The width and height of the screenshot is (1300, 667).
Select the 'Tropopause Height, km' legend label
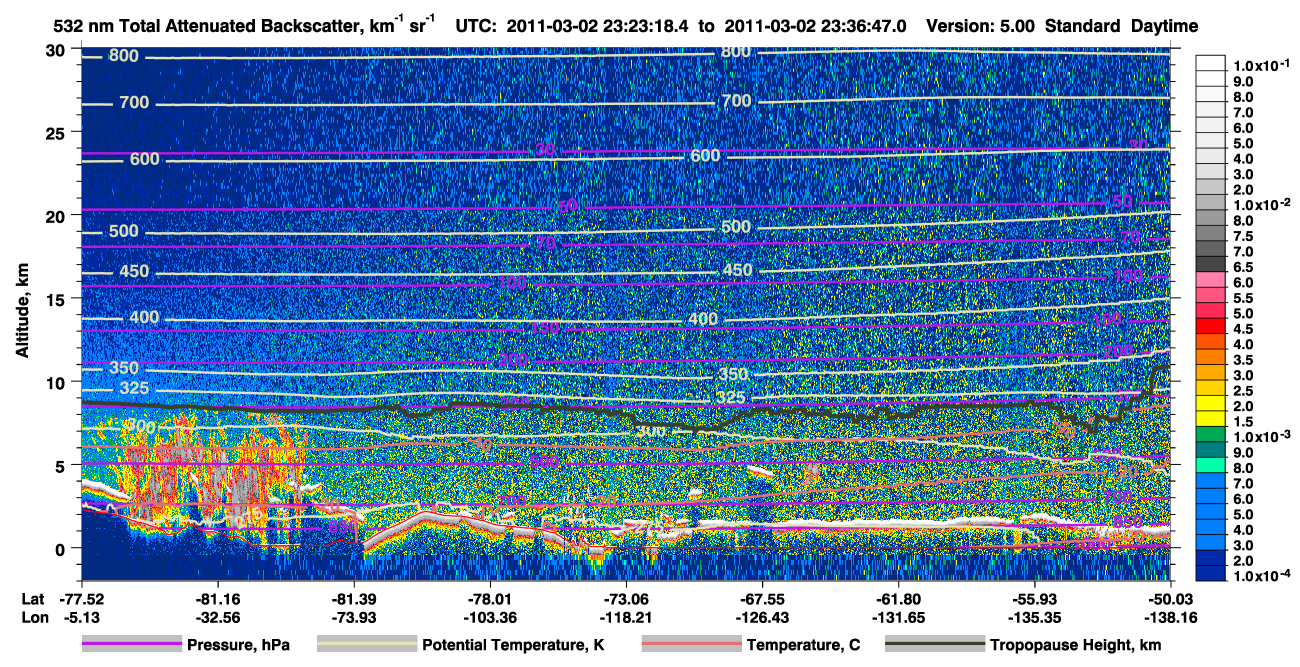point(1075,645)
